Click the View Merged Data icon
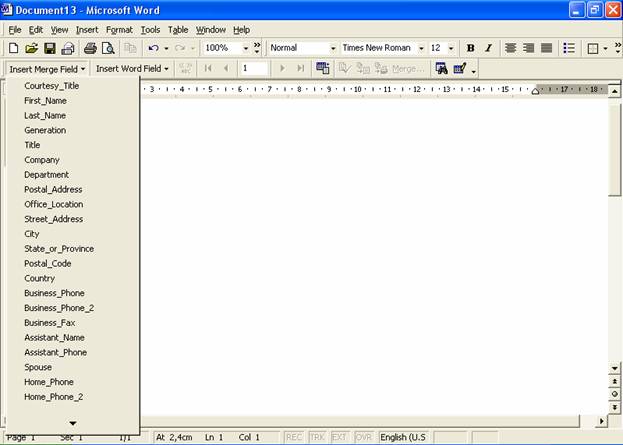The height and width of the screenshot is (445, 623). pos(186,68)
